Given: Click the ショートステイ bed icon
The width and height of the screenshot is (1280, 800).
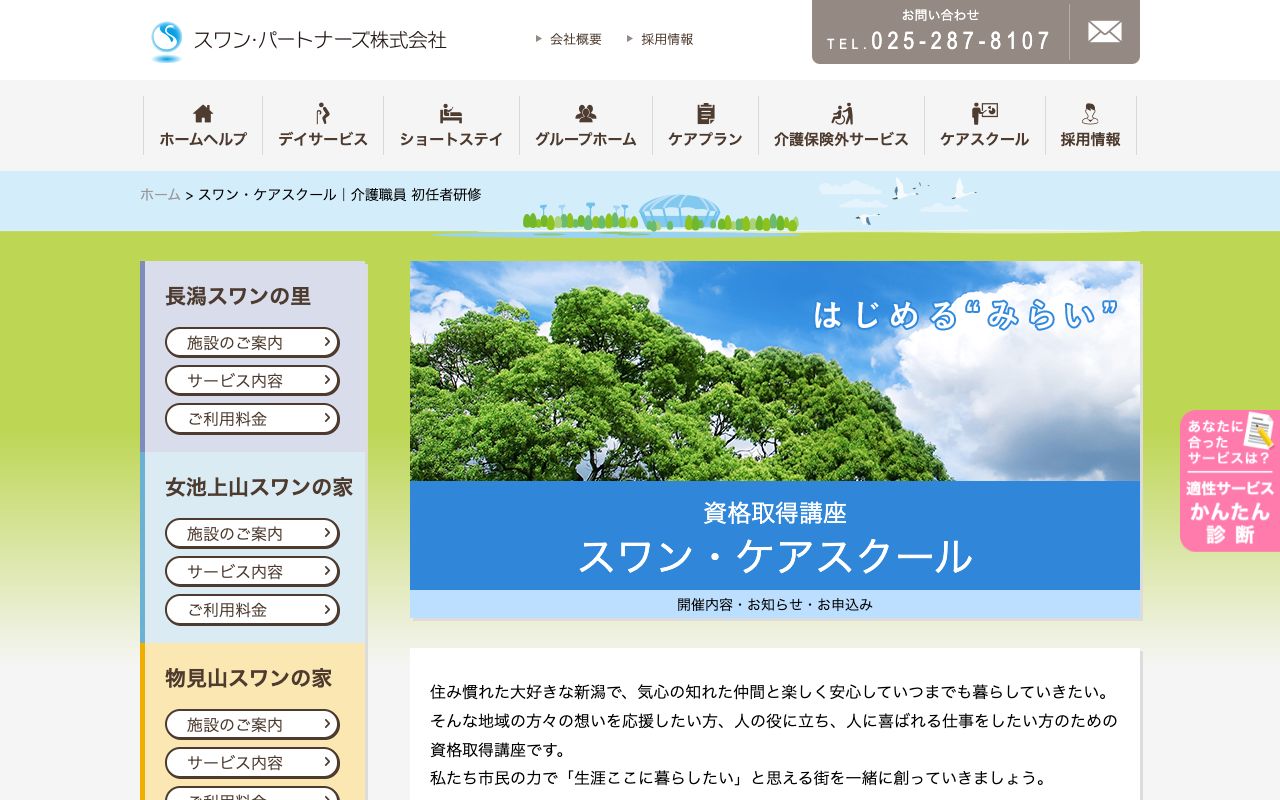Looking at the screenshot, I should point(450,112).
